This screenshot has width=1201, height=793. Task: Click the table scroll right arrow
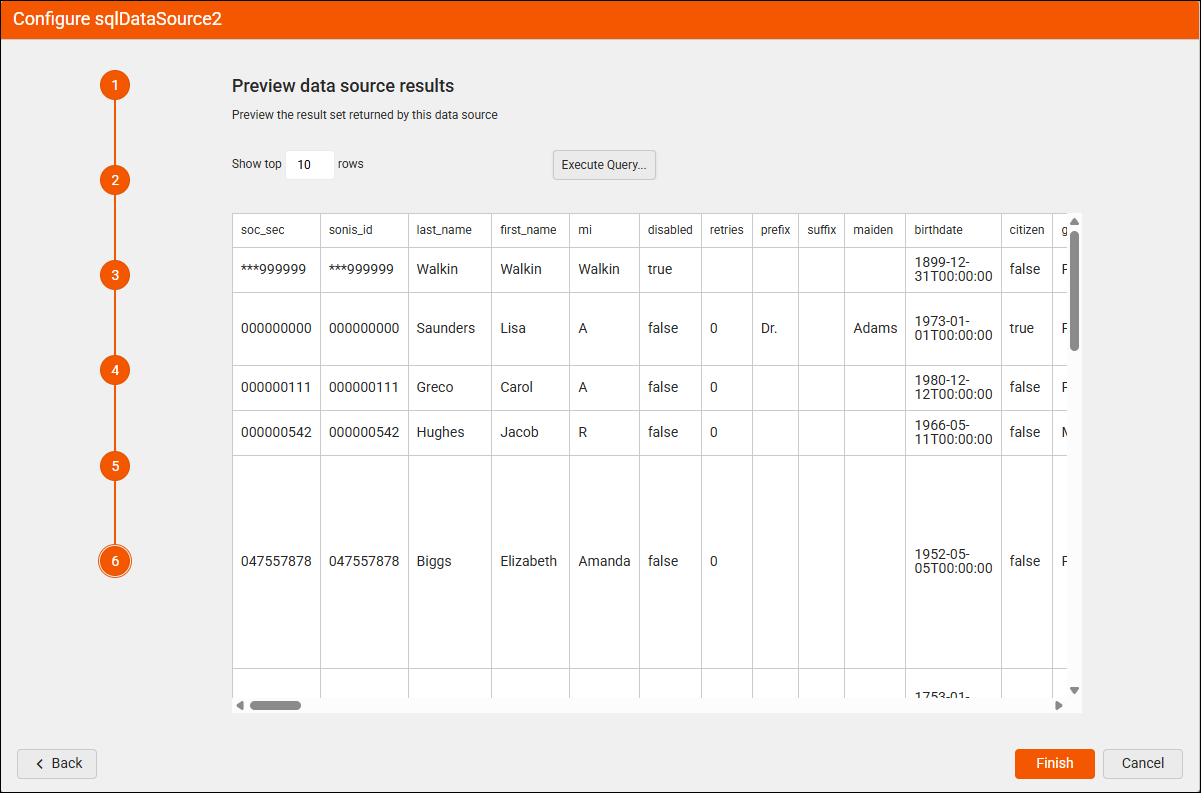coord(1059,705)
